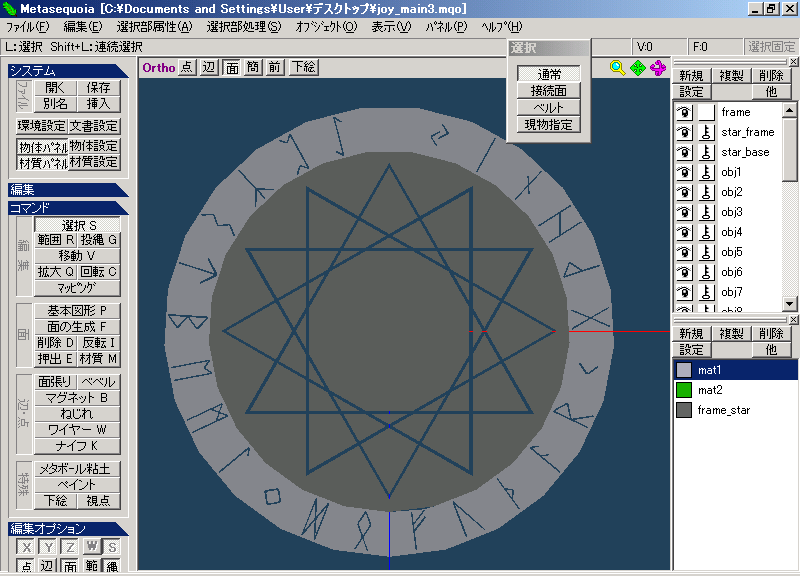Select the mat1 material color swatch
The height and width of the screenshot is (576, 800).
click(684, 370)
